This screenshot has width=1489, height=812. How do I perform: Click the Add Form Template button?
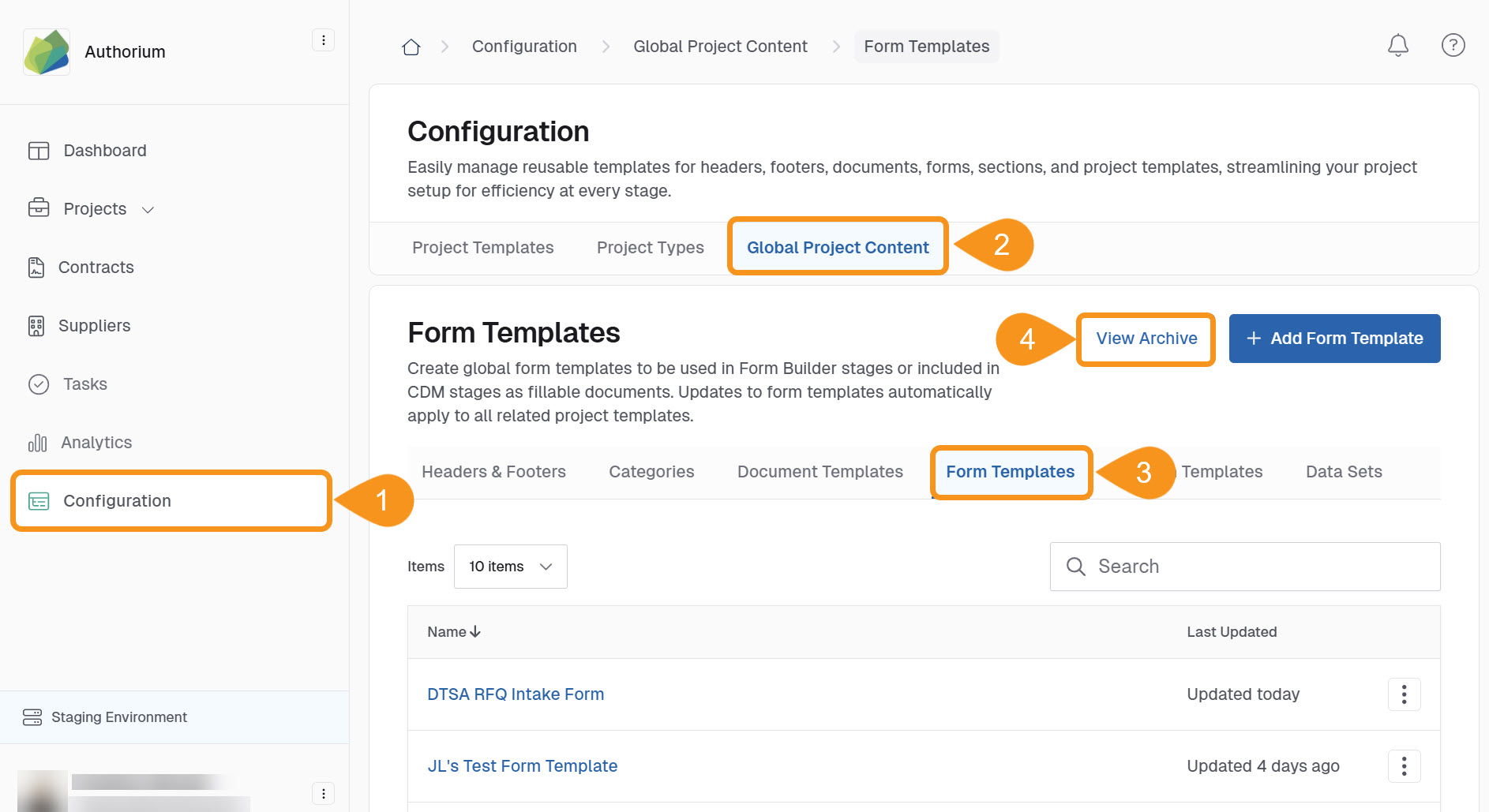click(x=1334, y=338)
